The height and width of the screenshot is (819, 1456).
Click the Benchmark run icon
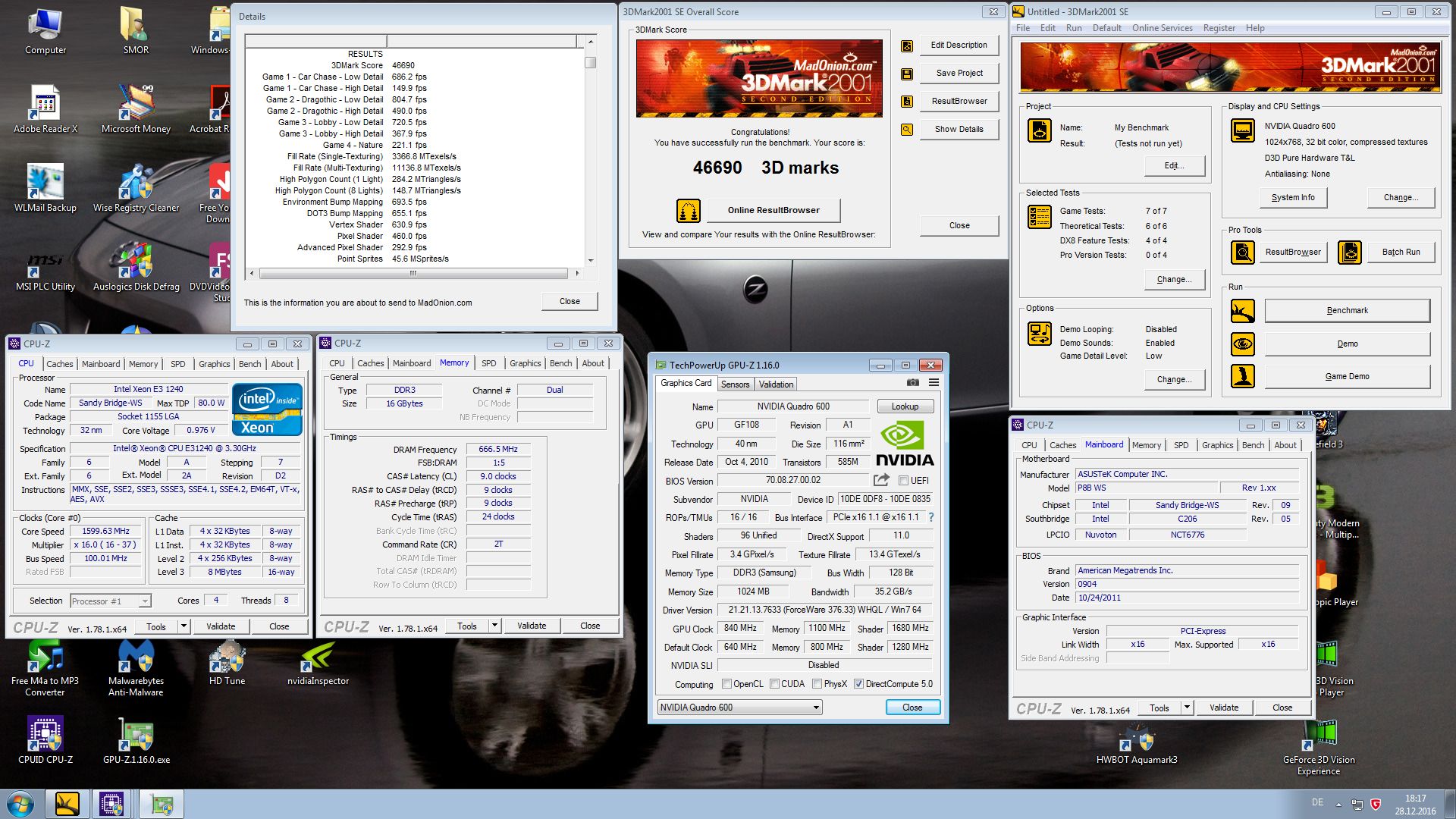[x=1242, y=311]
